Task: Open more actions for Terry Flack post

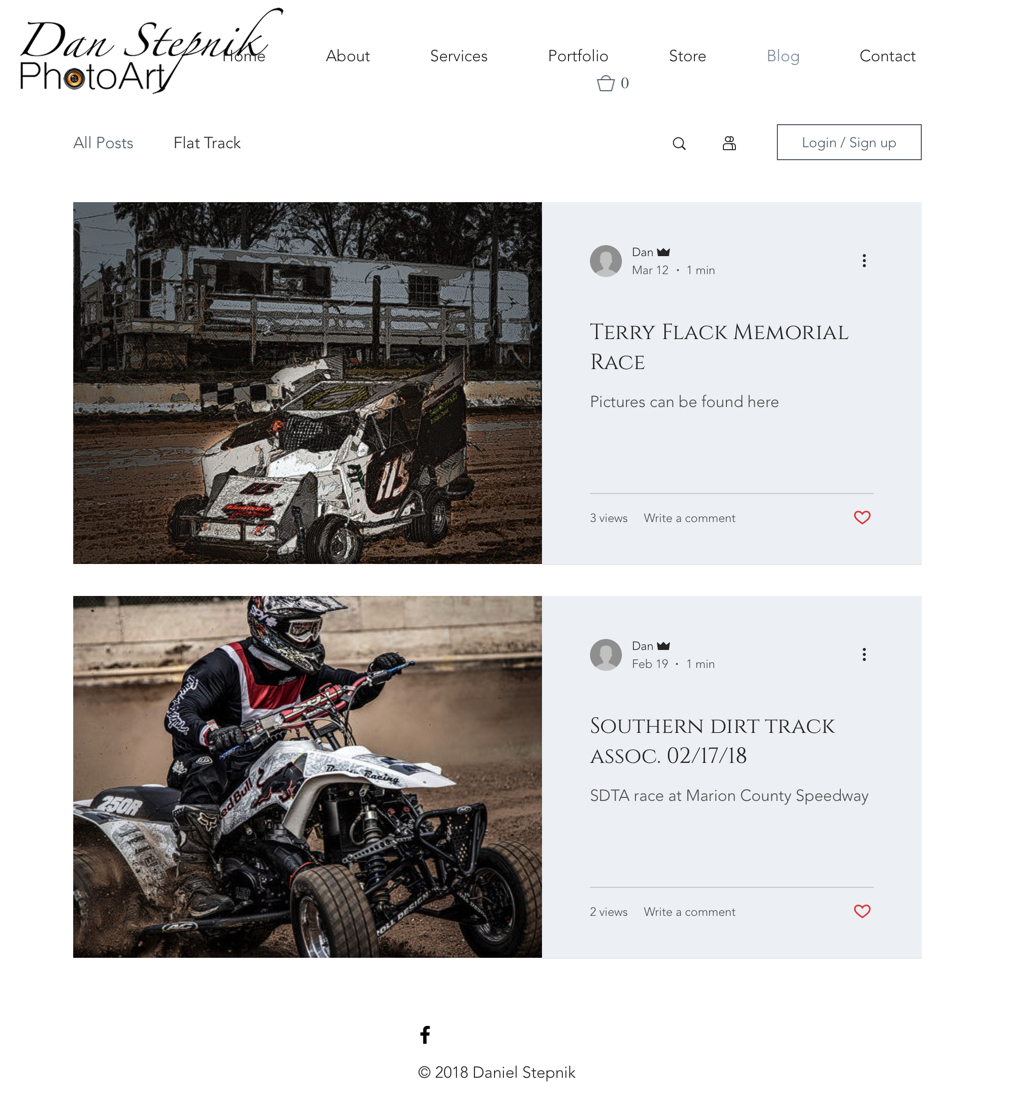Action: coord(864,260)
